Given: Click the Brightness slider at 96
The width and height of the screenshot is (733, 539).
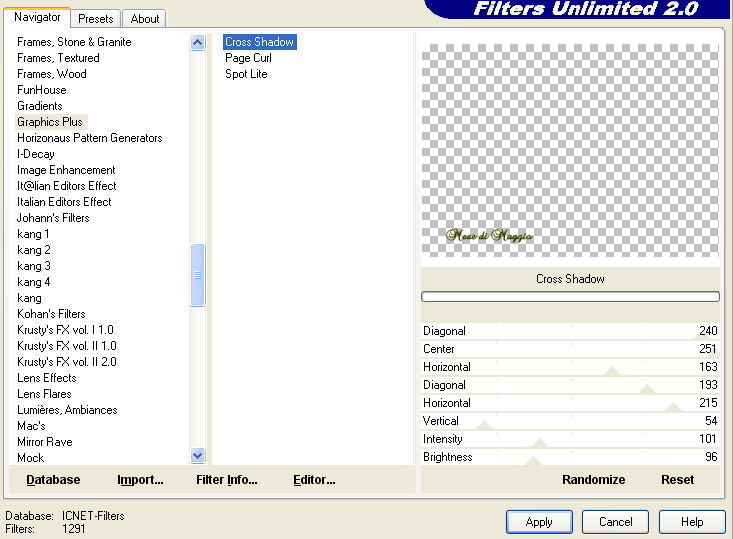Looking at the screenshot, I should pos(570,457).
